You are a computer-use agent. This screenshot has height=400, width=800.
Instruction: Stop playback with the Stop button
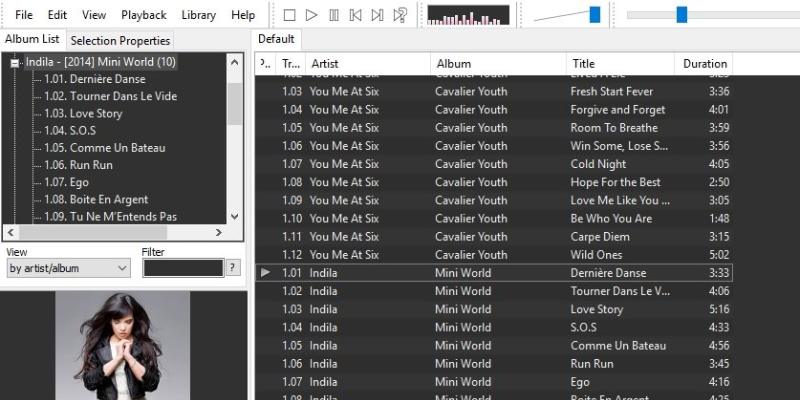[289, 15]
